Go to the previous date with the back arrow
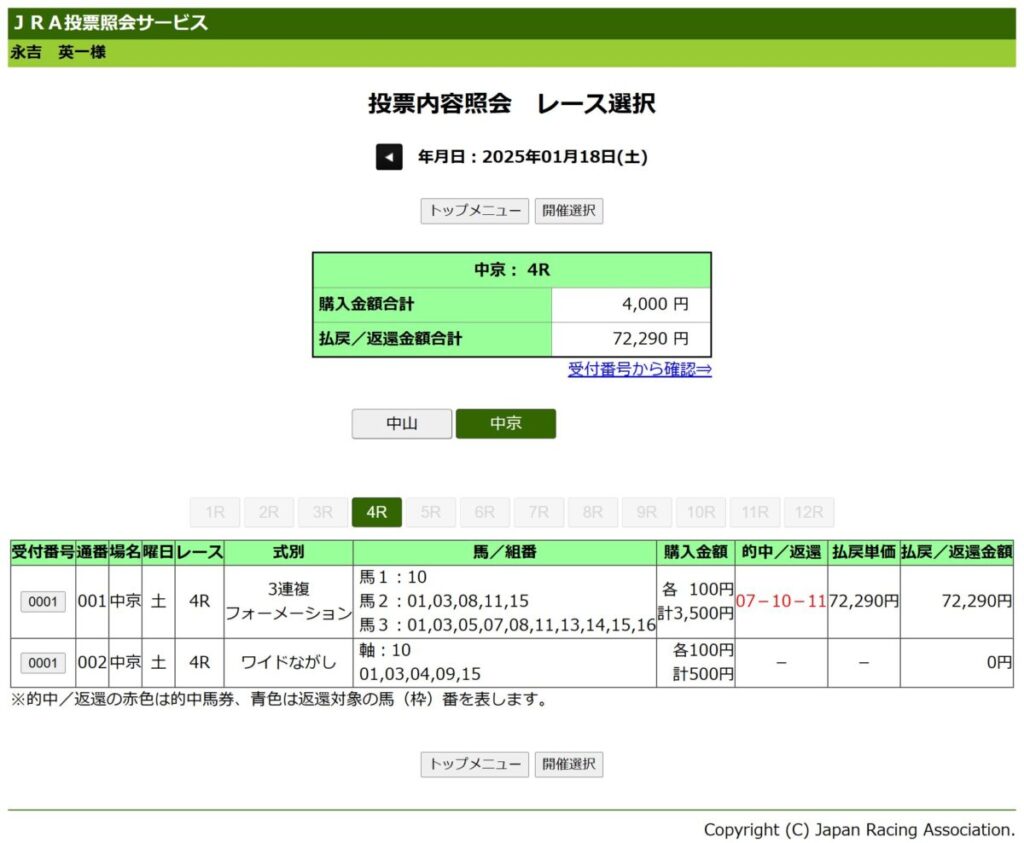This screenshot has height=843, width=1024. (389, 157)
